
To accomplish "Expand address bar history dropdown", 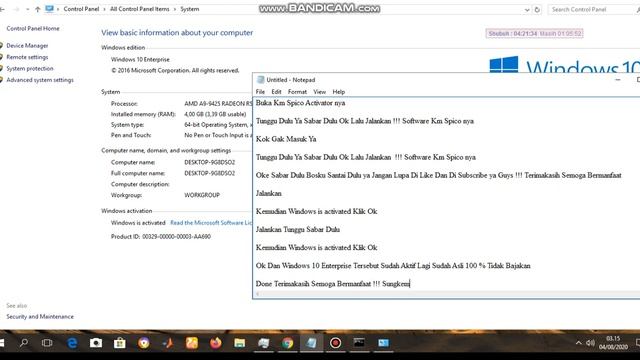I will (x=527, y=9).
